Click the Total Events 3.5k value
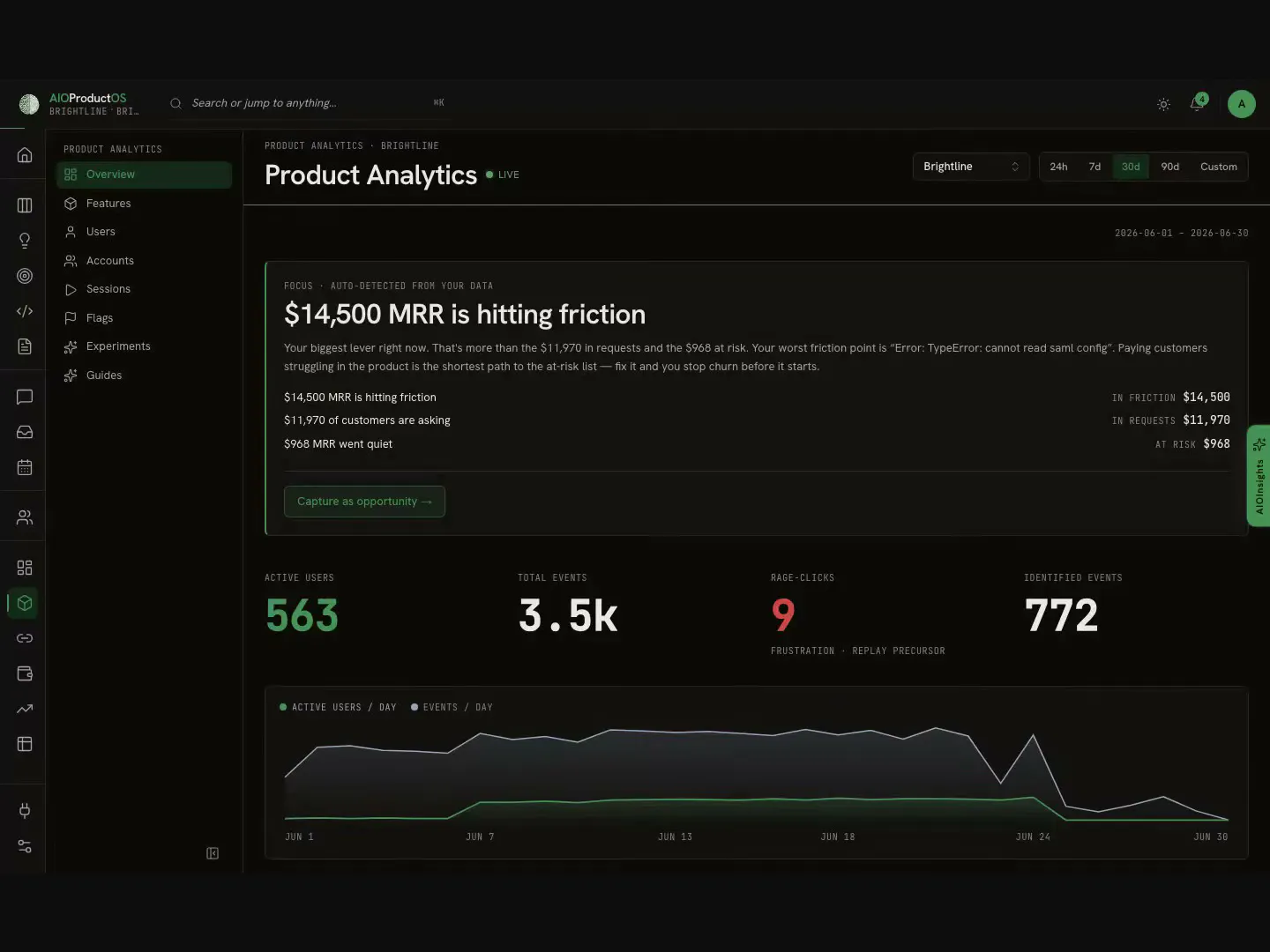The width and height of the screenshot is (1270, 952). [x=568, y=615]
